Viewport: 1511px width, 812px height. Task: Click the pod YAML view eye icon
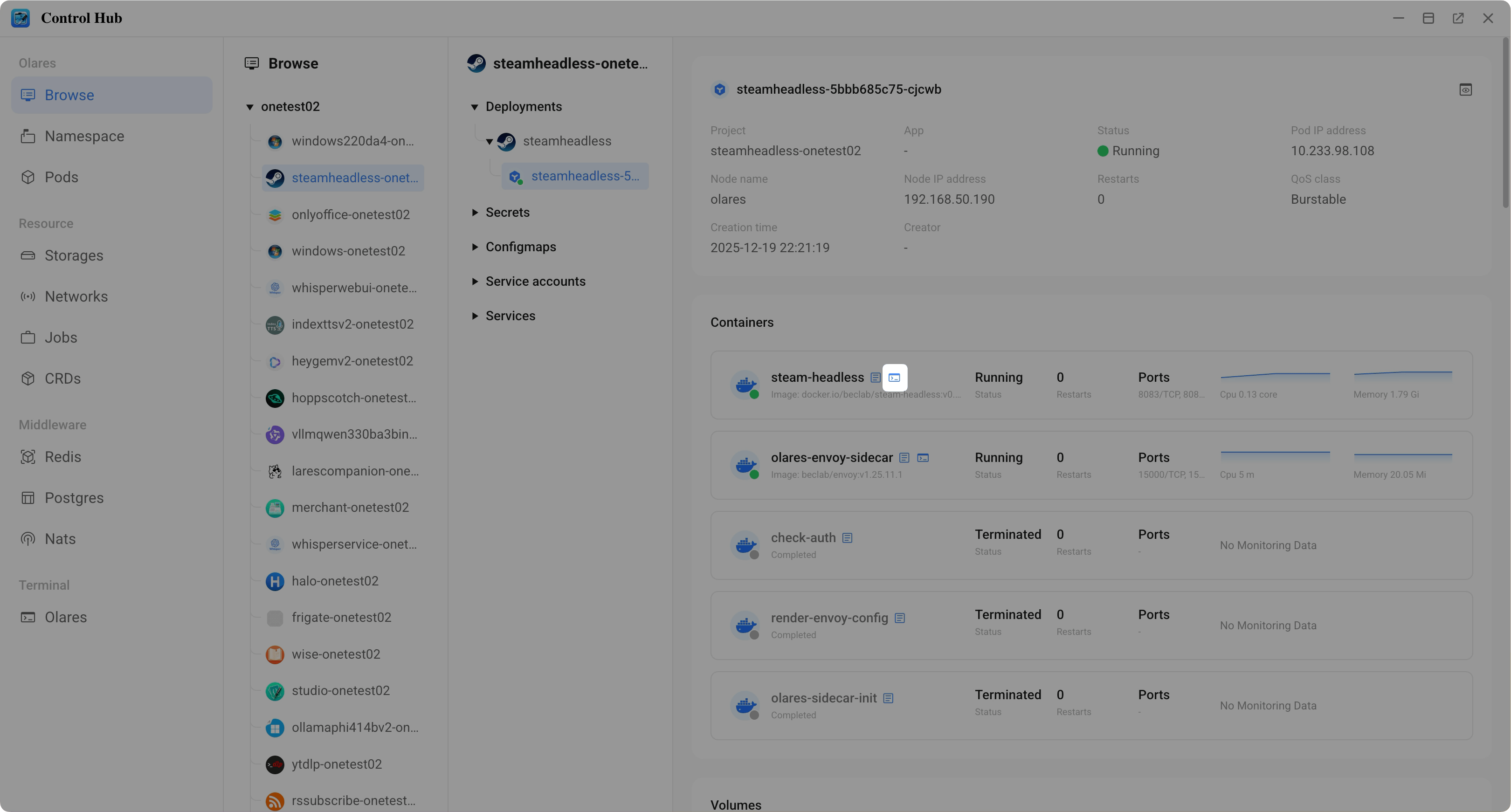pos(1465,89)
